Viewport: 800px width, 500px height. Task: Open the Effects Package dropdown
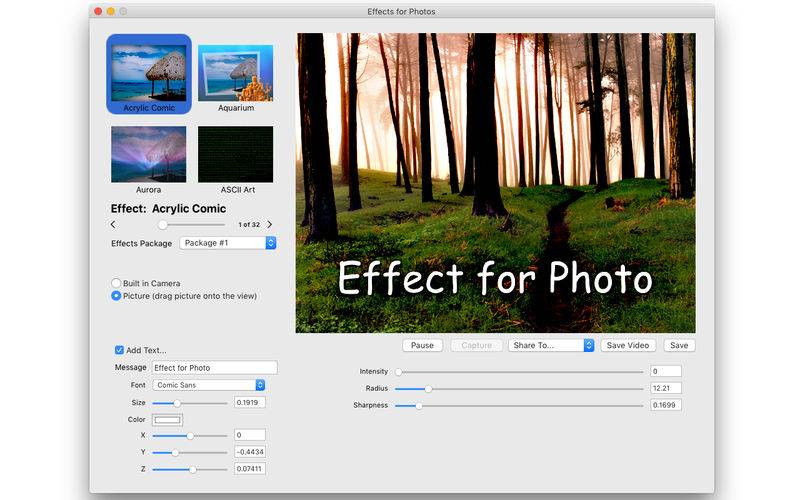(x=228, y=243)
